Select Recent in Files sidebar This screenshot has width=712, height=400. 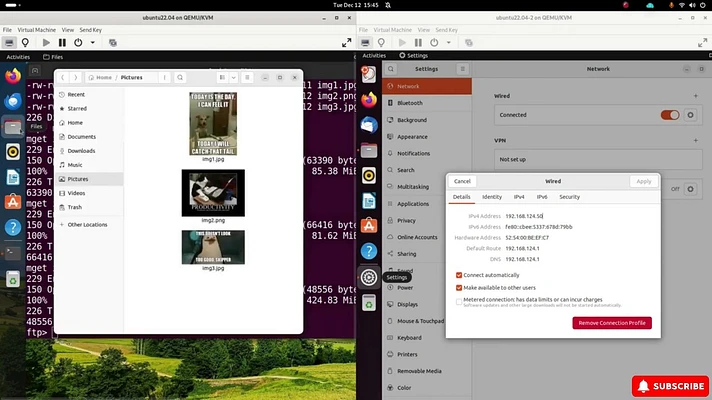tap(89, 94)
